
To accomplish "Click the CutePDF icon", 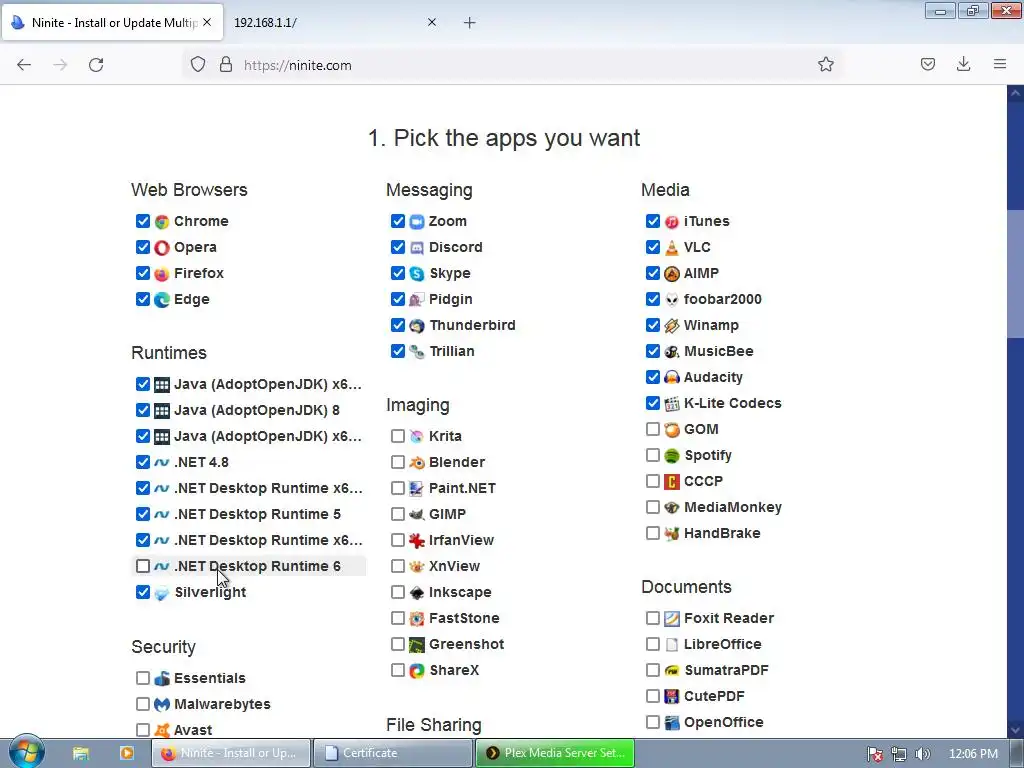I will point(671,696).
